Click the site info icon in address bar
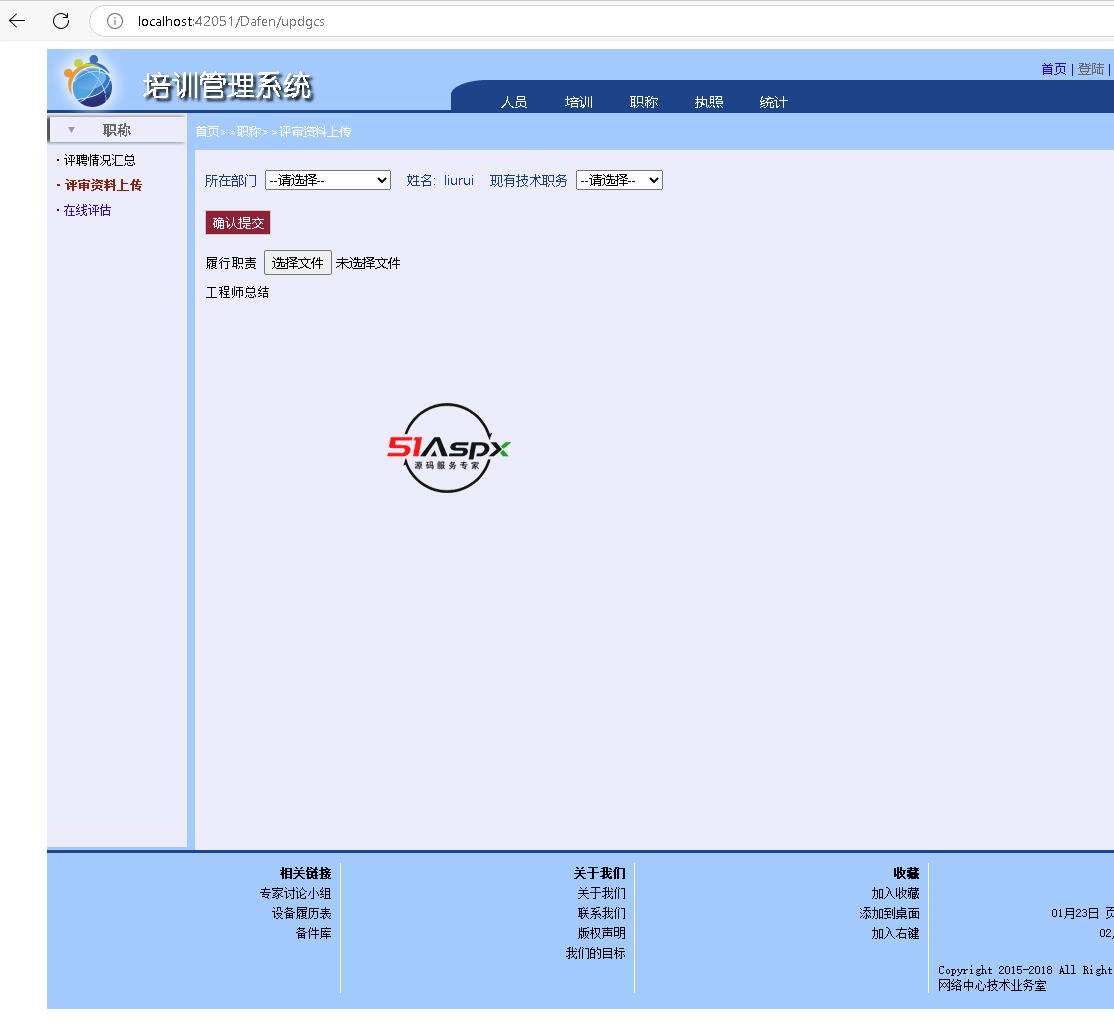1114x1025 pixels. tap(115, 21)
